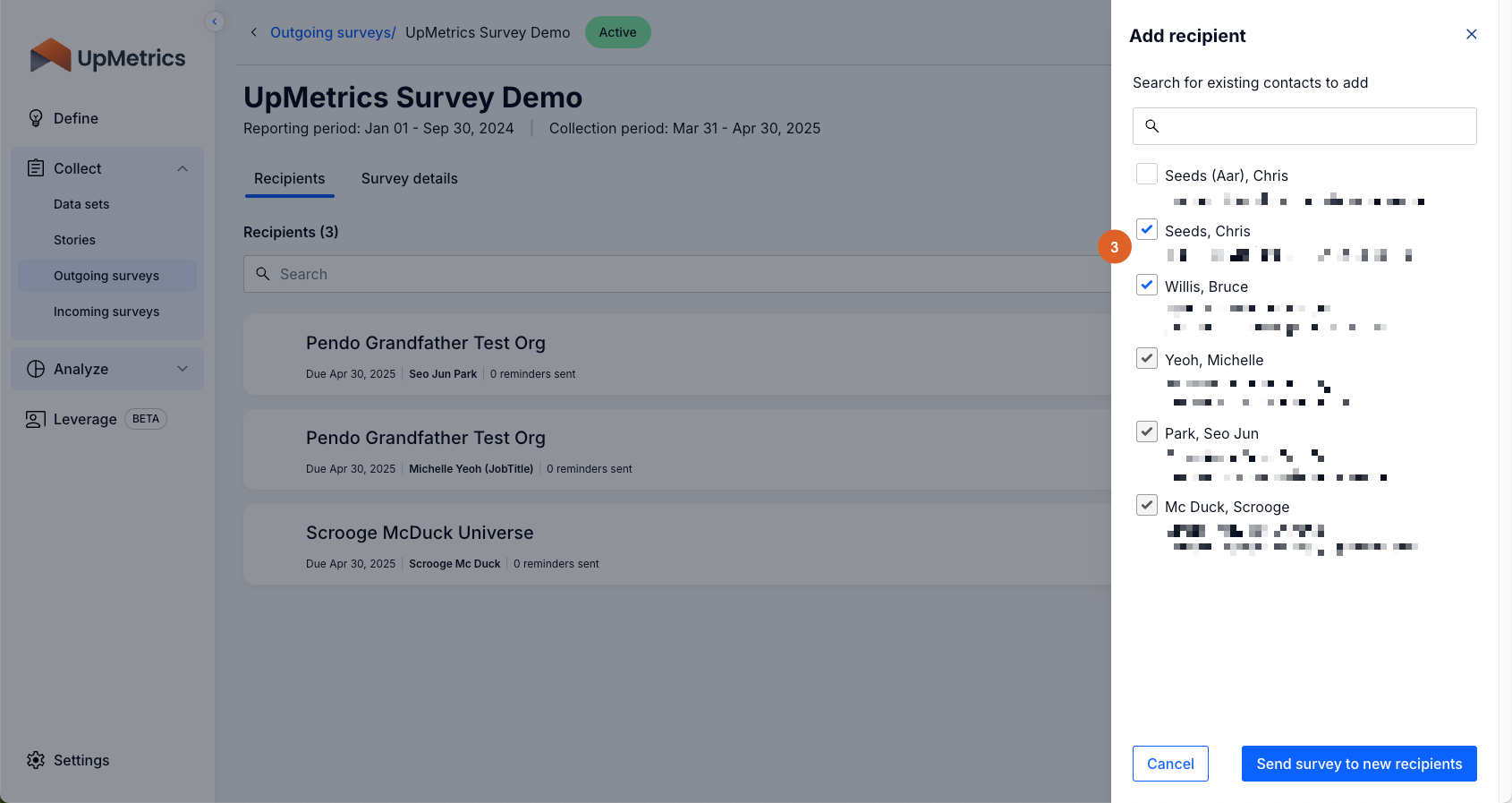The width and height of the screenshot is (1512, 803).
Task: Click the Analyze pie chart icon
Action: (36, 369)
